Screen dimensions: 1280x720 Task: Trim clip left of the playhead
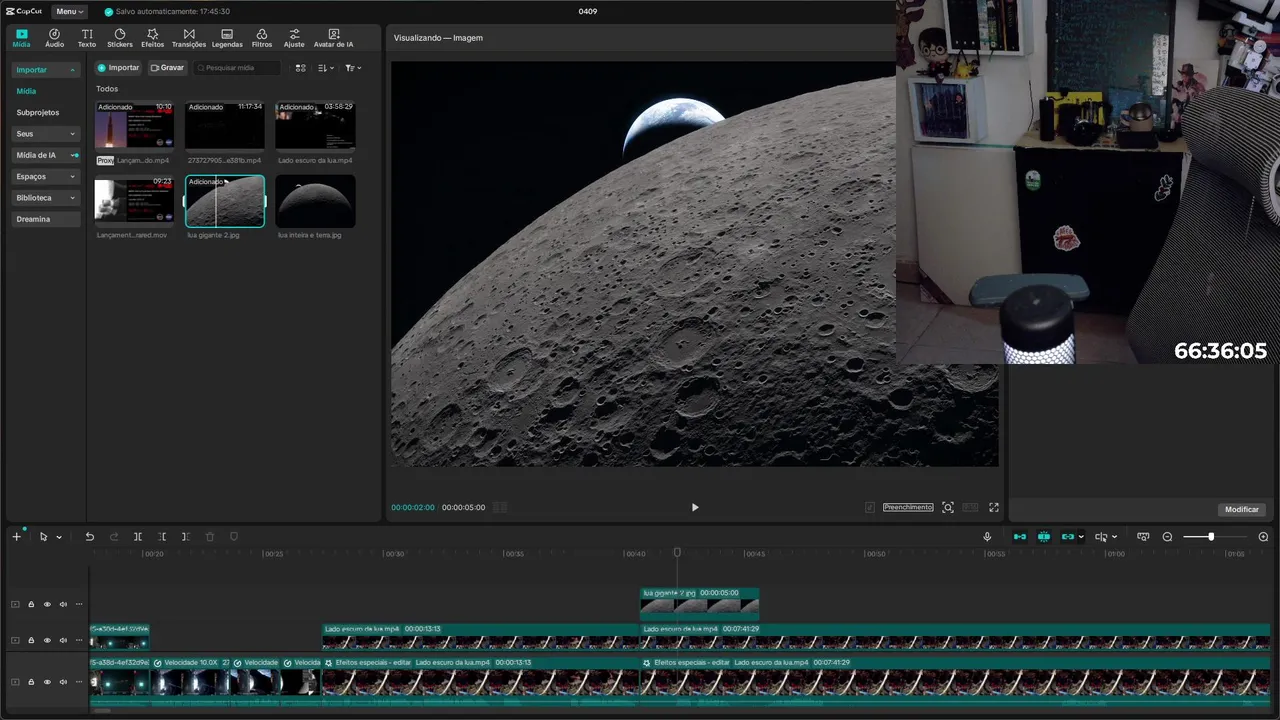tap(162, 537)
